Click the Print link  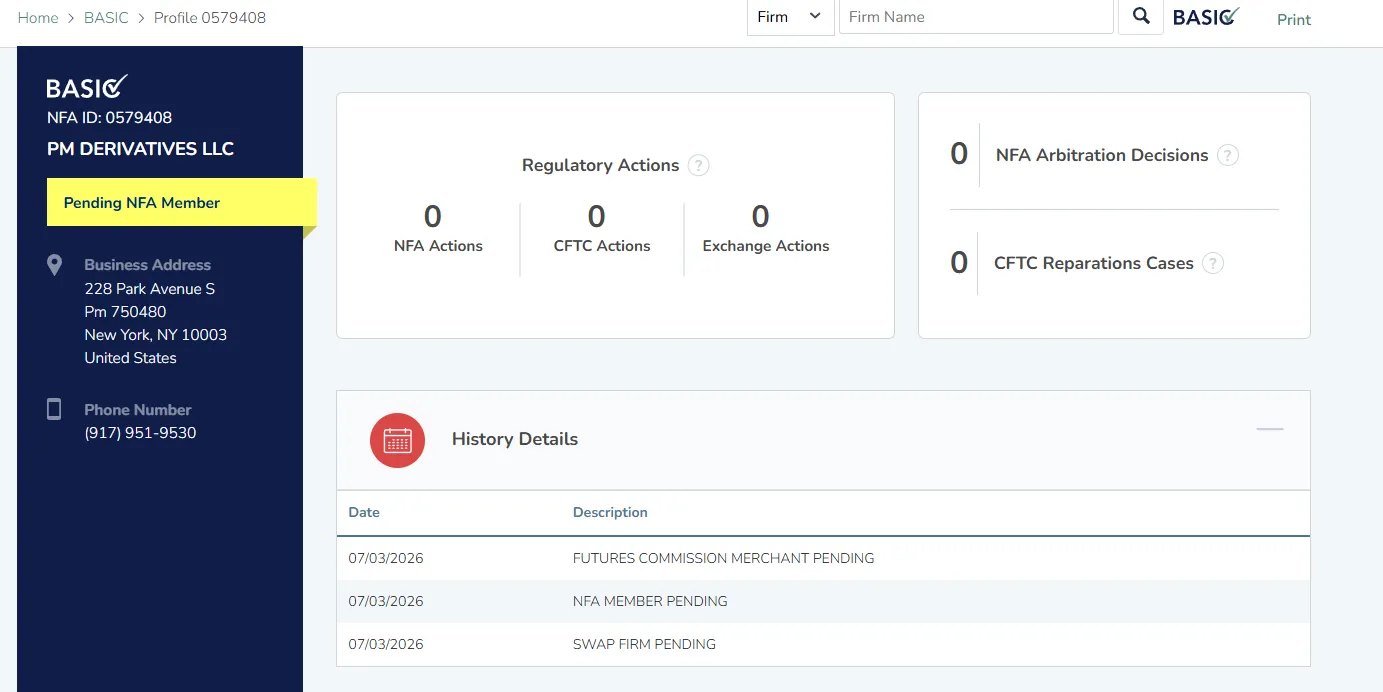1294,20
